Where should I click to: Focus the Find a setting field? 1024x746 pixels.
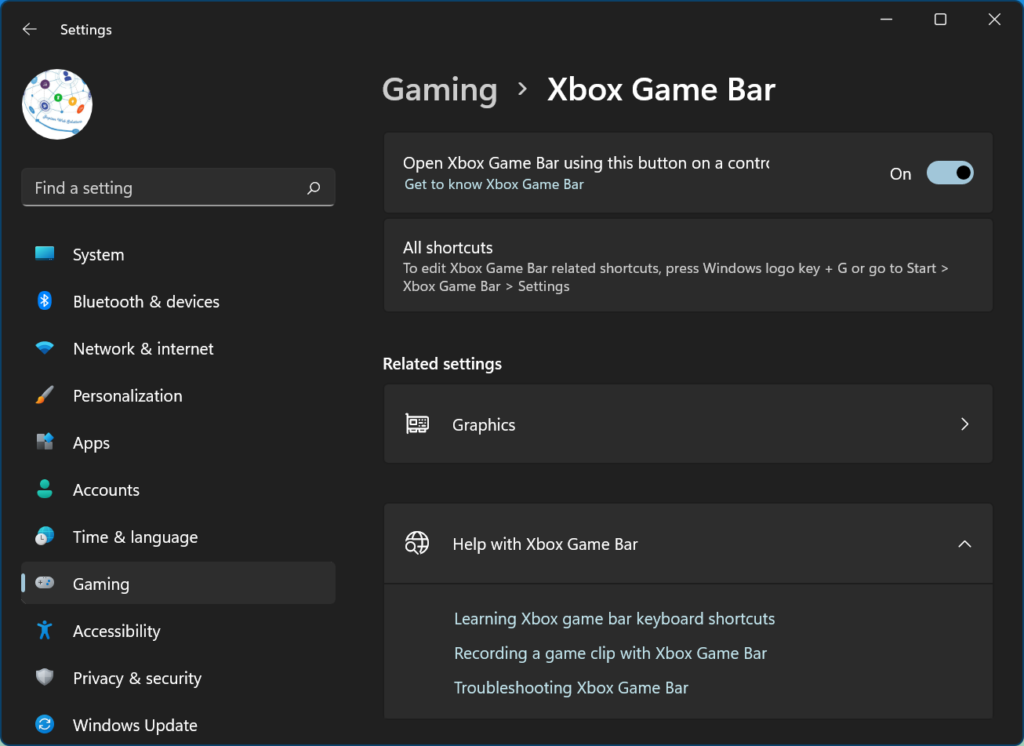[x=178, y=187]
